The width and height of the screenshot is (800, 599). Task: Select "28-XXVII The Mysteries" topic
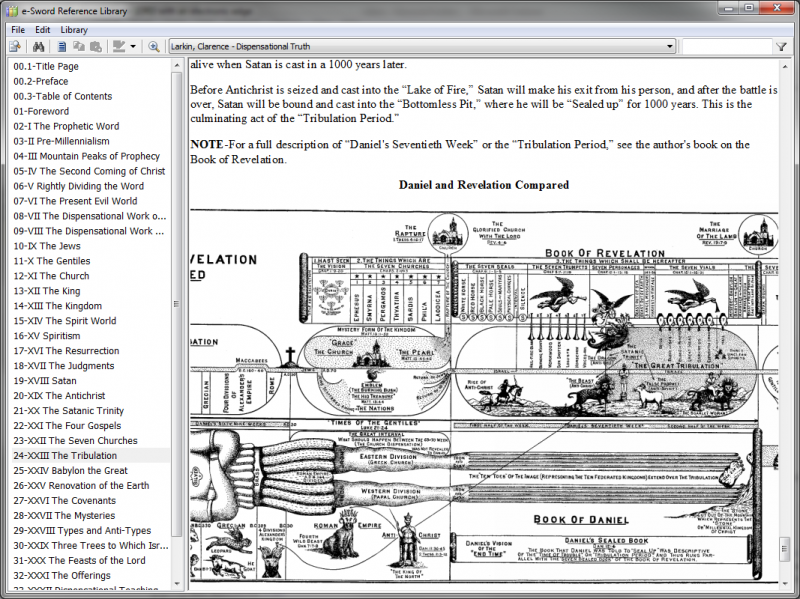(64, 515)
